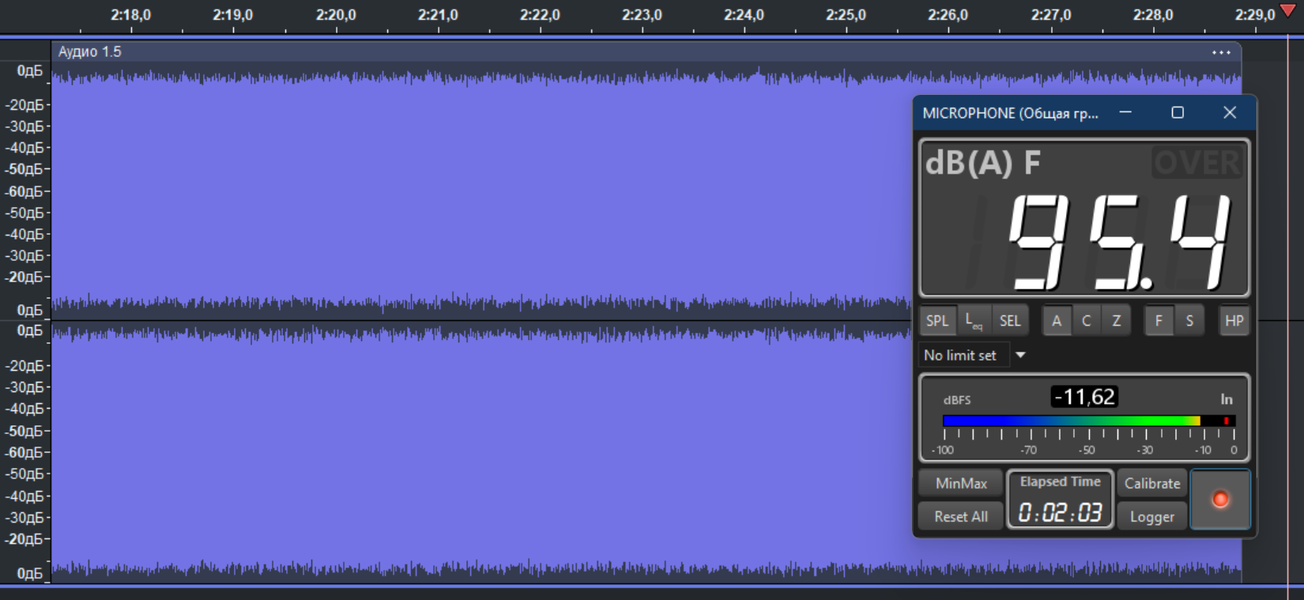
Task: Click the 2:19,0 mark on the timeline
Action: pos(233,15)
